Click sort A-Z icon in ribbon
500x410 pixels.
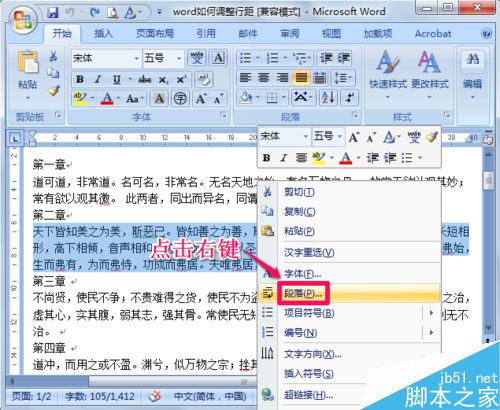[x=328, y=98]
